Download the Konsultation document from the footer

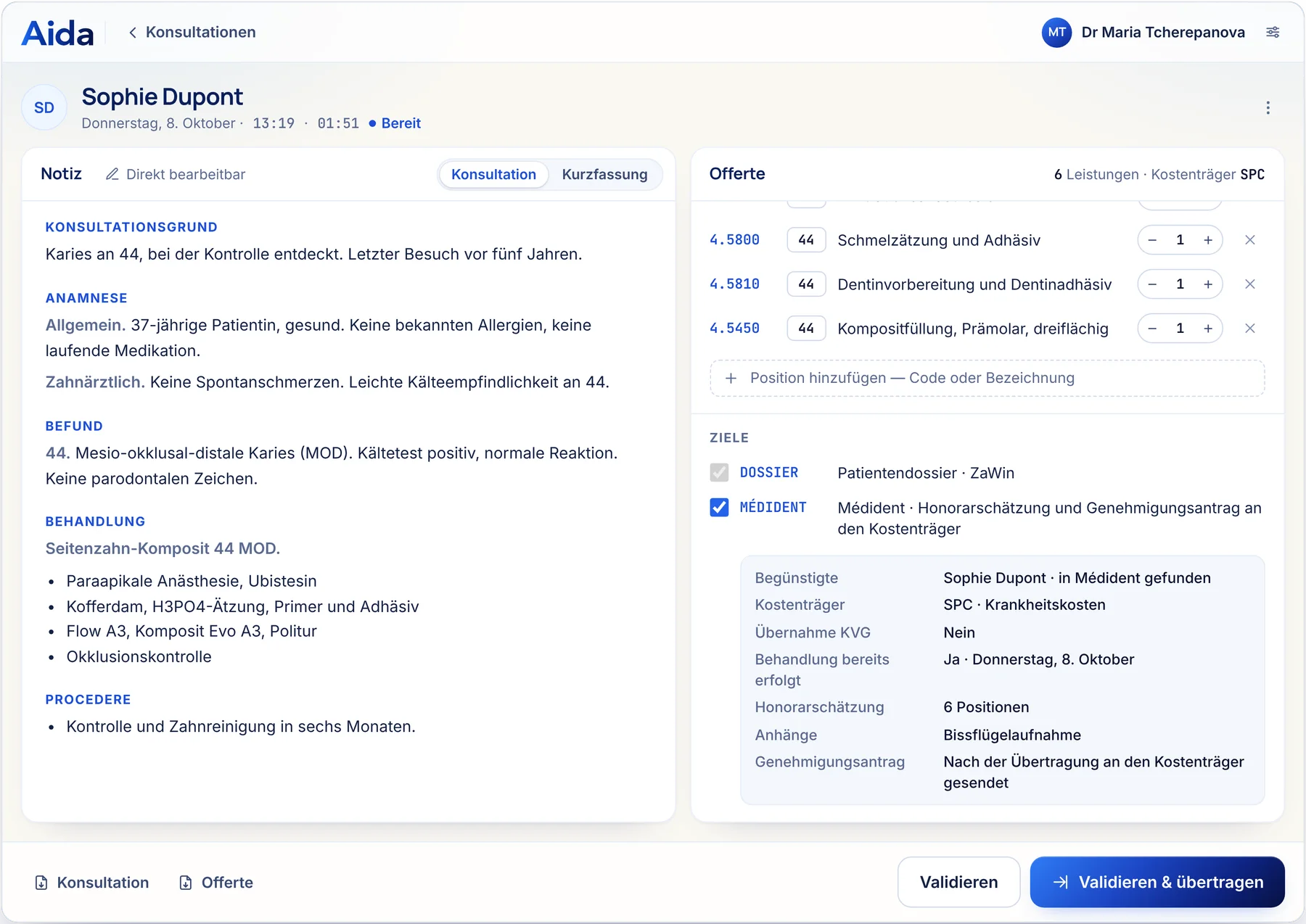click(92, 883)
